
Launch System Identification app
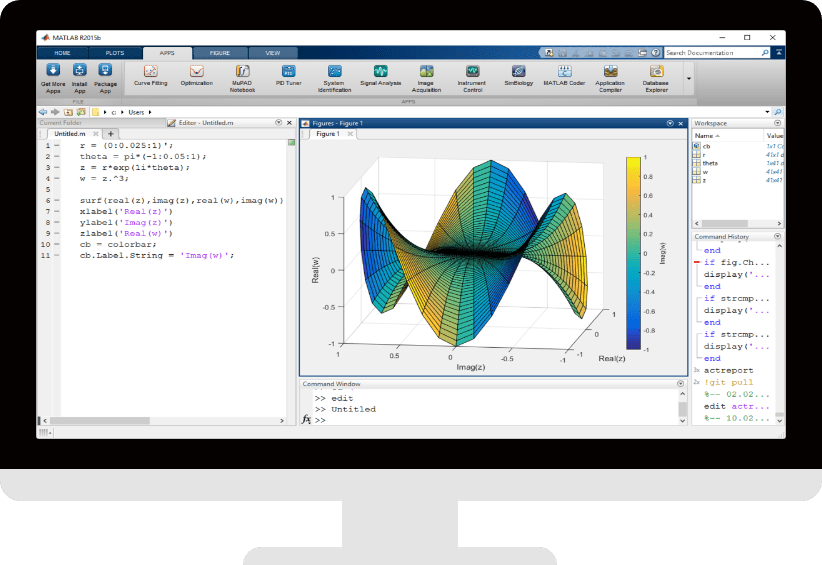tap(334, 78)
